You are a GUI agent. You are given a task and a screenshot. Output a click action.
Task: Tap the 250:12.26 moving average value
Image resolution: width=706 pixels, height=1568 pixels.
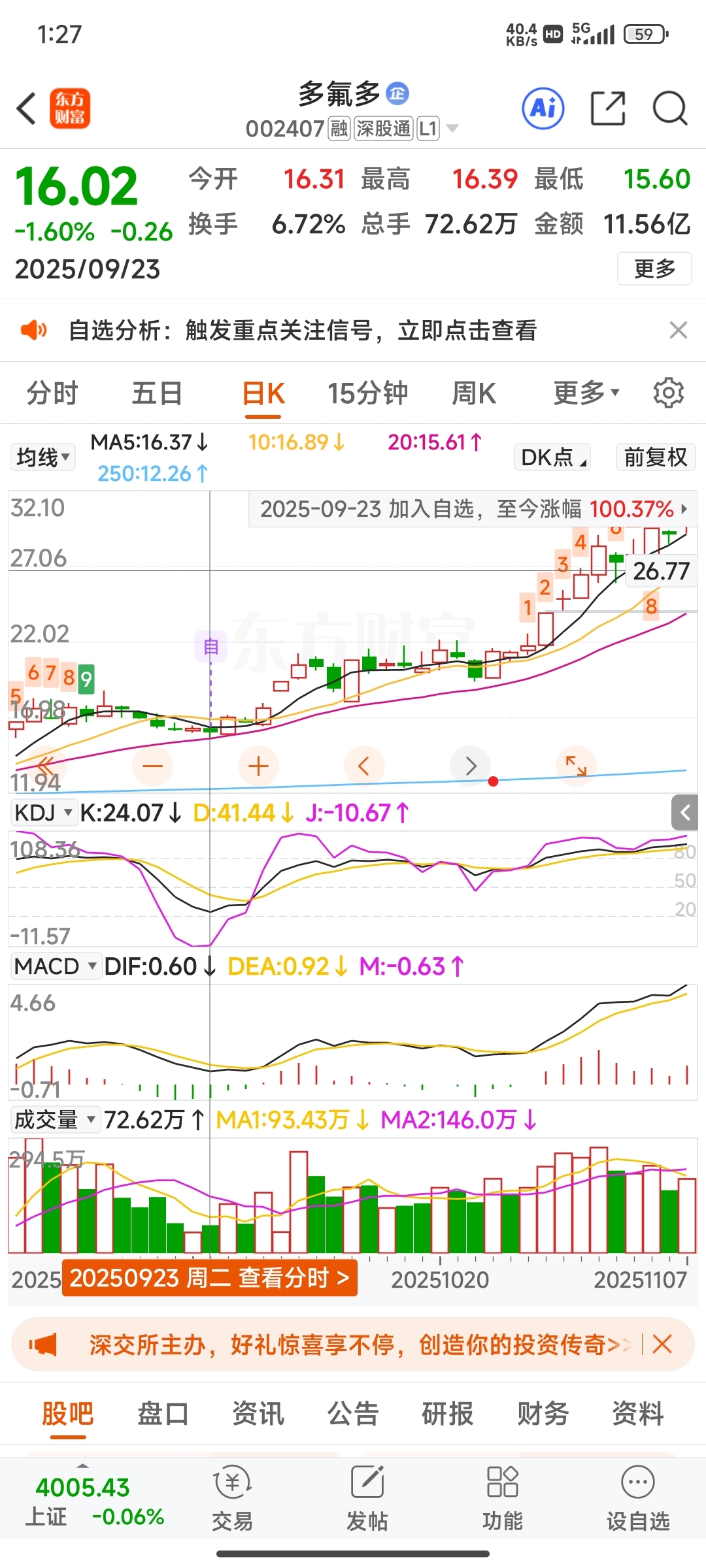(x=153, y=473)
